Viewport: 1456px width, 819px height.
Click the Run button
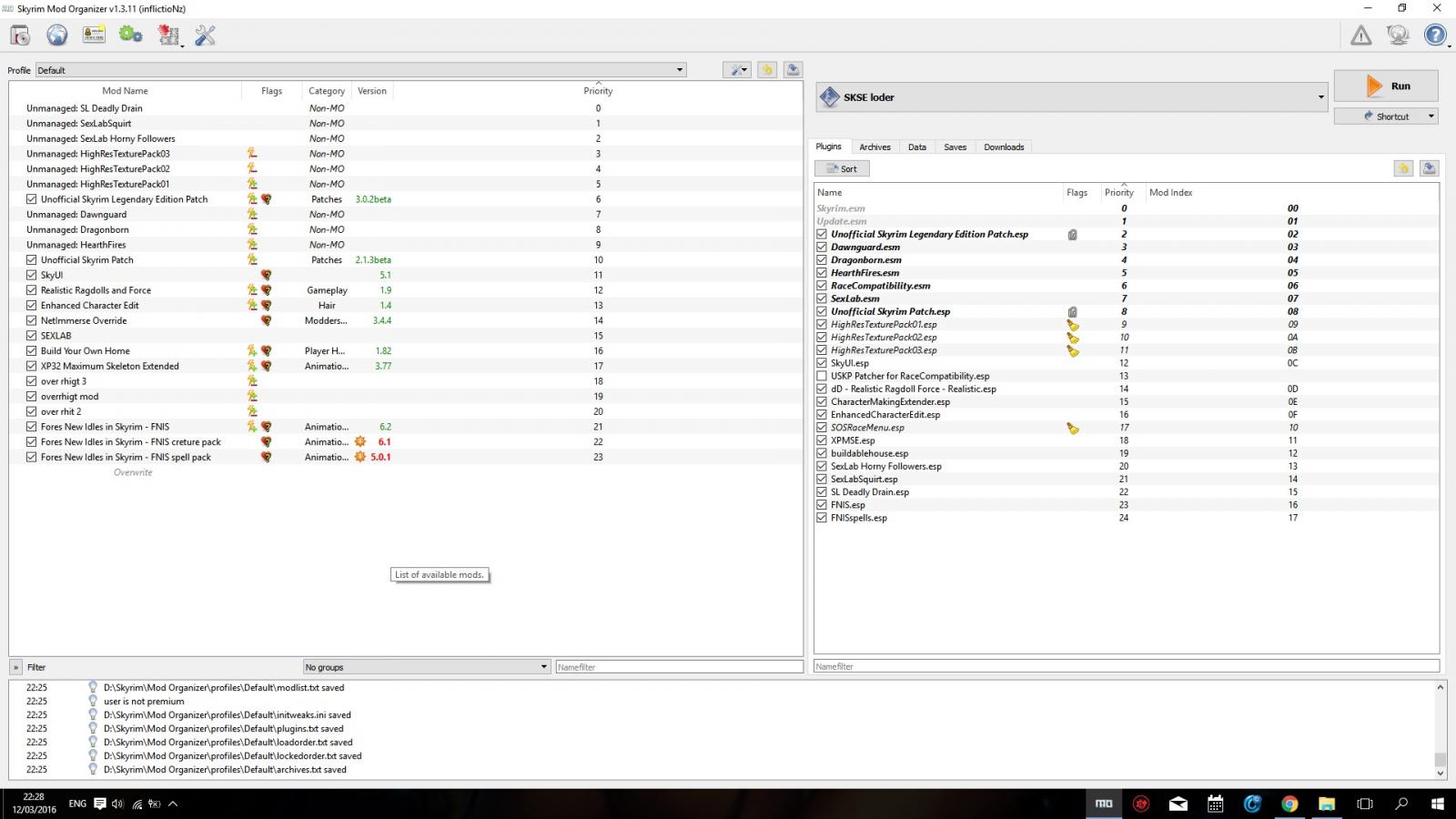point(1386,86)
